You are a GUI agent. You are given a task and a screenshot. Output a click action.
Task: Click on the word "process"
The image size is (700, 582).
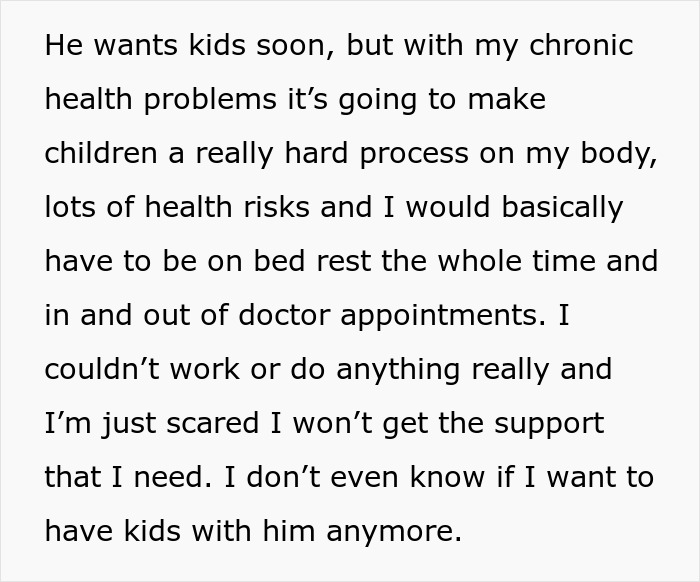point(414,155)
